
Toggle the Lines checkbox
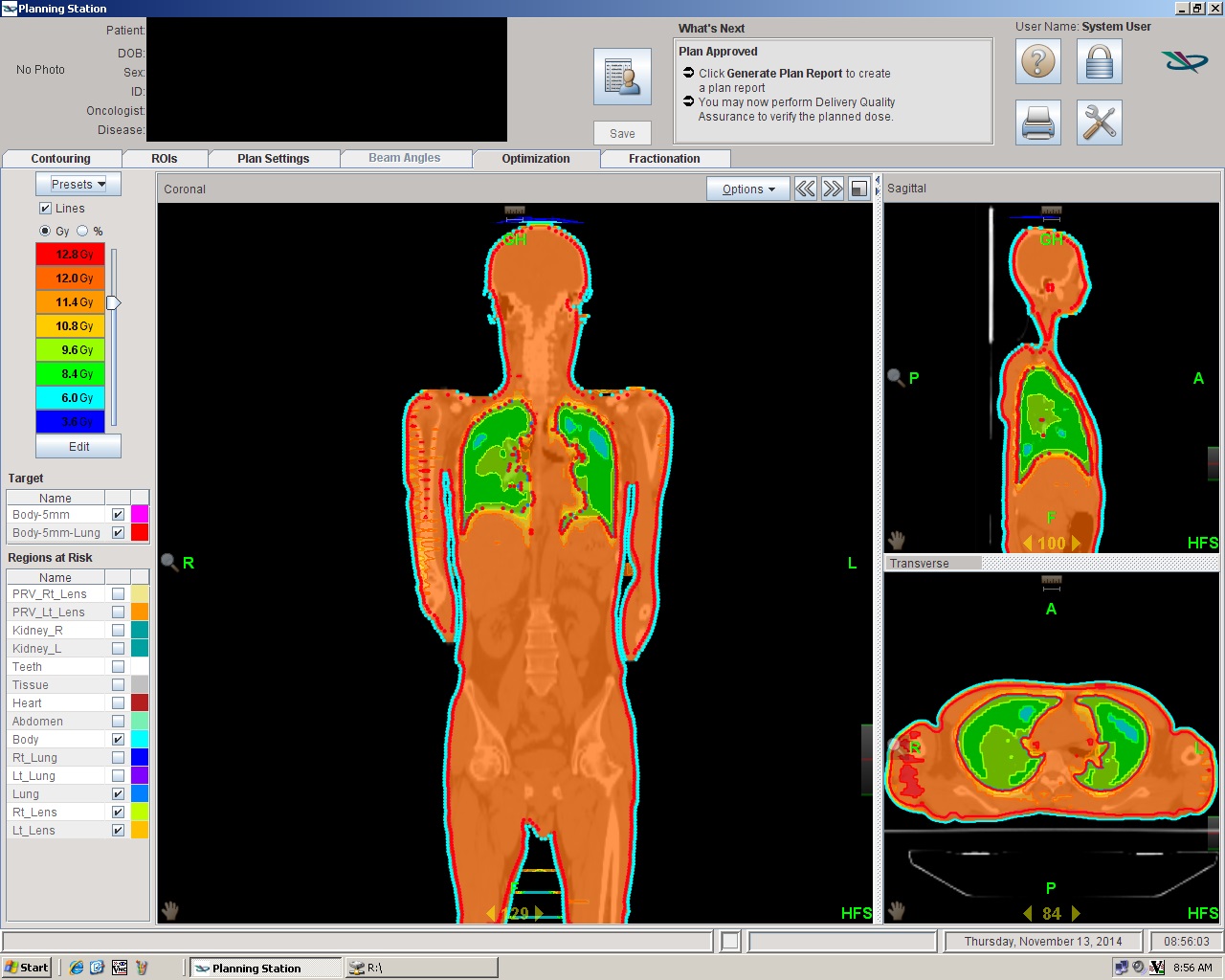point(45,209)
